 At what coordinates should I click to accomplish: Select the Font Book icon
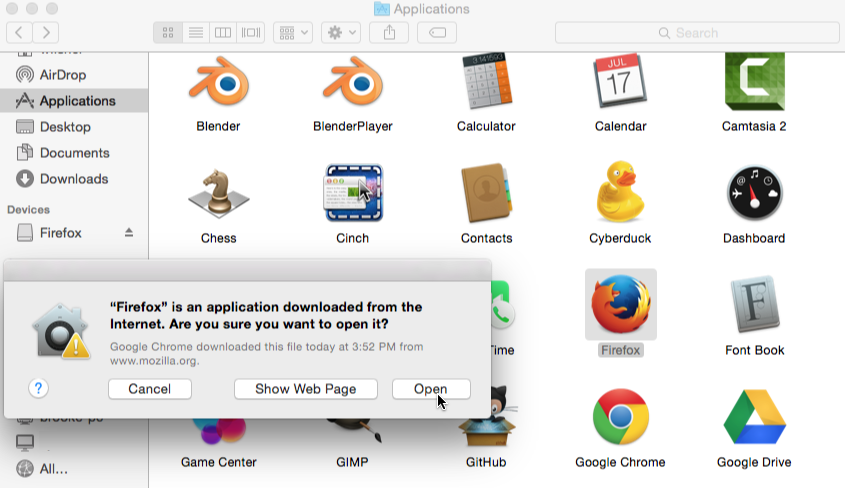point(754,305)
